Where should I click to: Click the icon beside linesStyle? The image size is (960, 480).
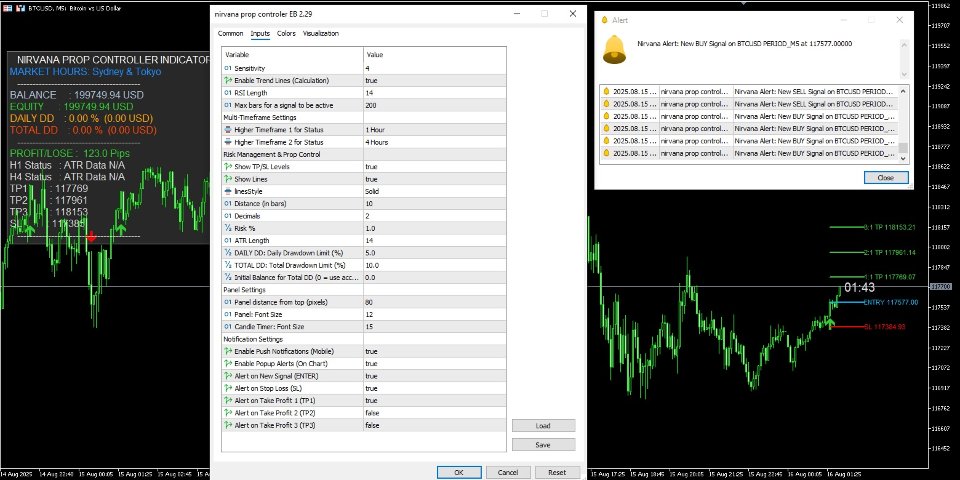click(228, 192)
